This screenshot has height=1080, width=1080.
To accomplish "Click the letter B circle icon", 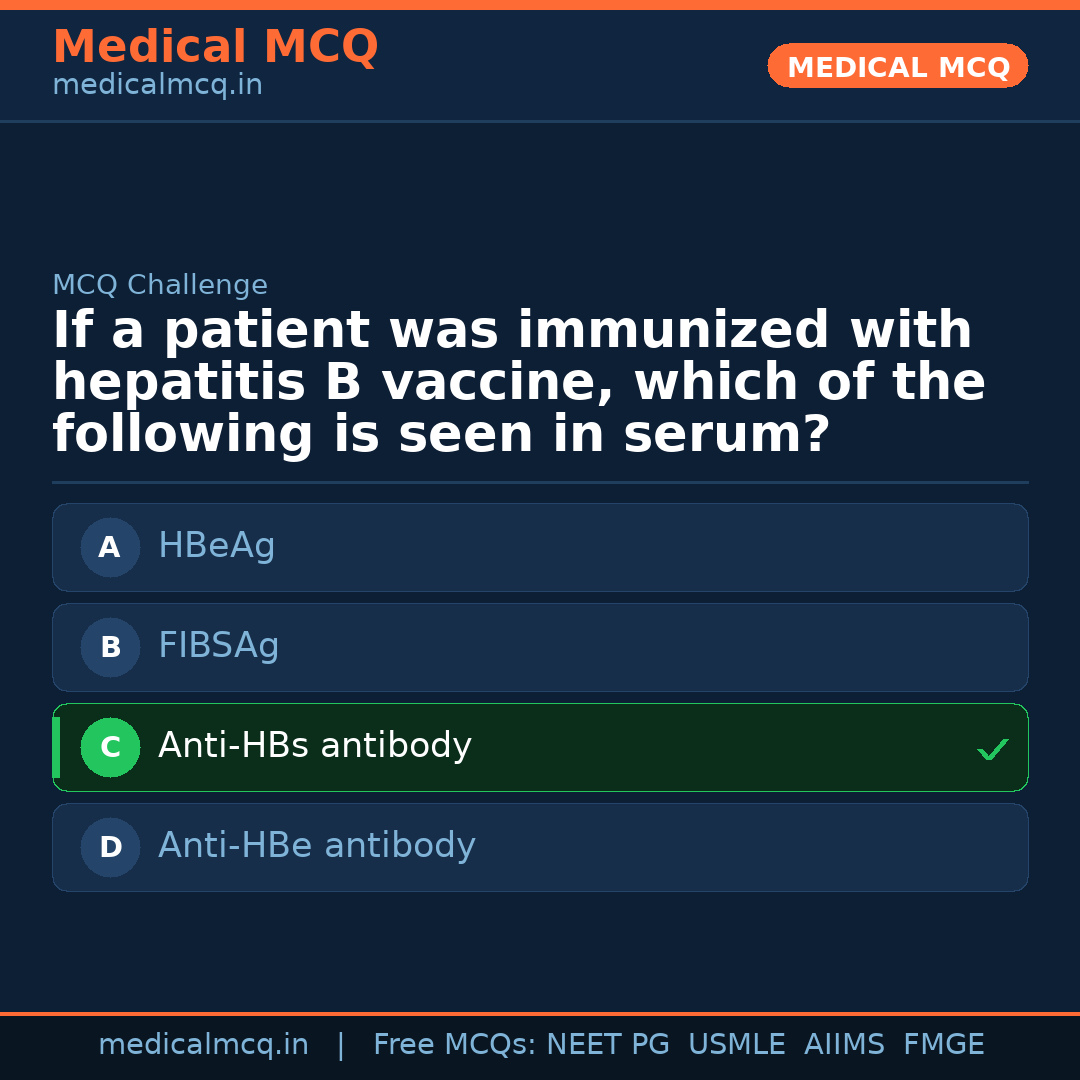I will [x=110, y=647].
